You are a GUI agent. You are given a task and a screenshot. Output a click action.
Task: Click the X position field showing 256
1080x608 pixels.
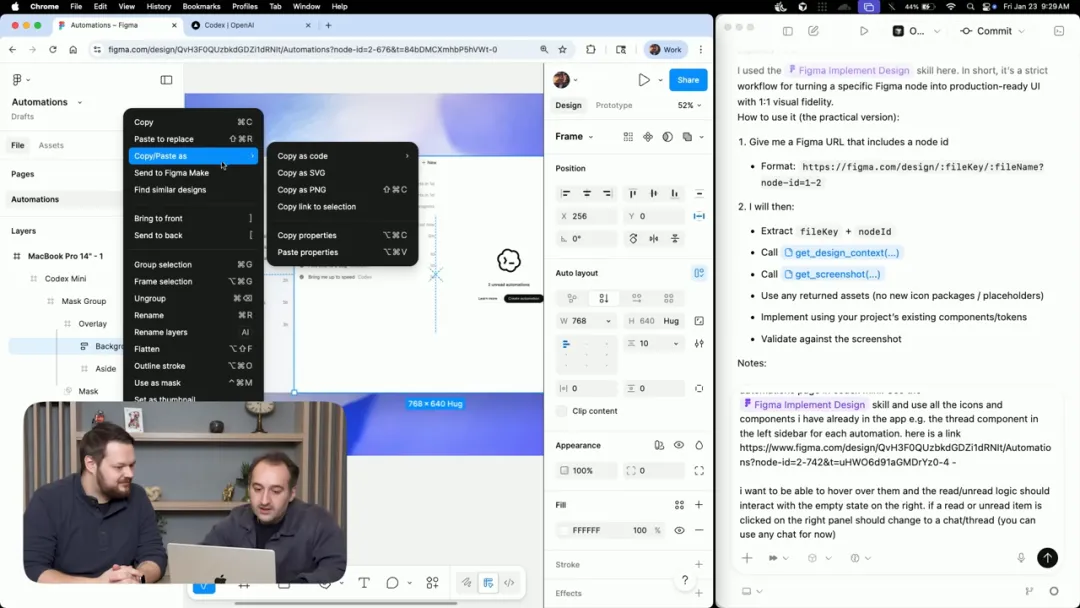click(x=586, y=216)
